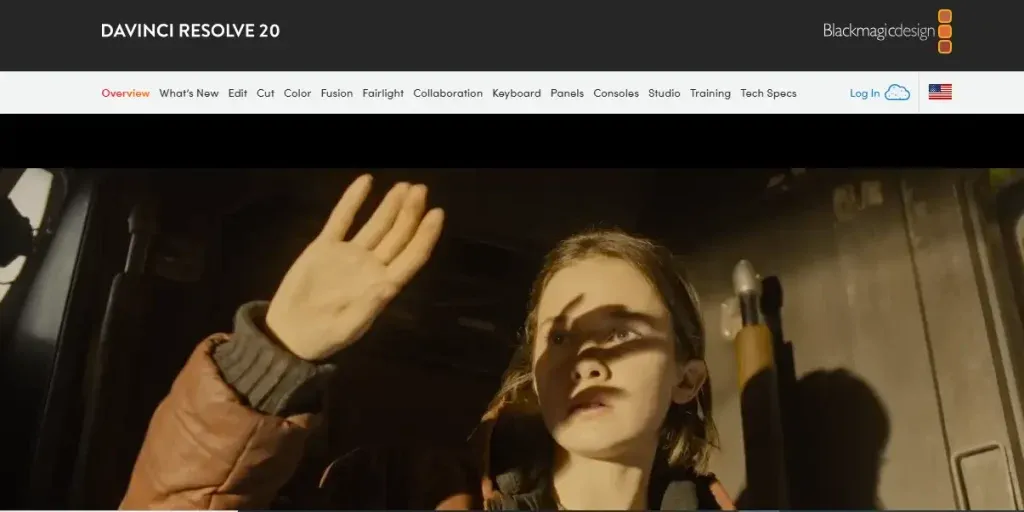Open the Overview tab
Screen dimensions: 1024x512
[125, 93]
